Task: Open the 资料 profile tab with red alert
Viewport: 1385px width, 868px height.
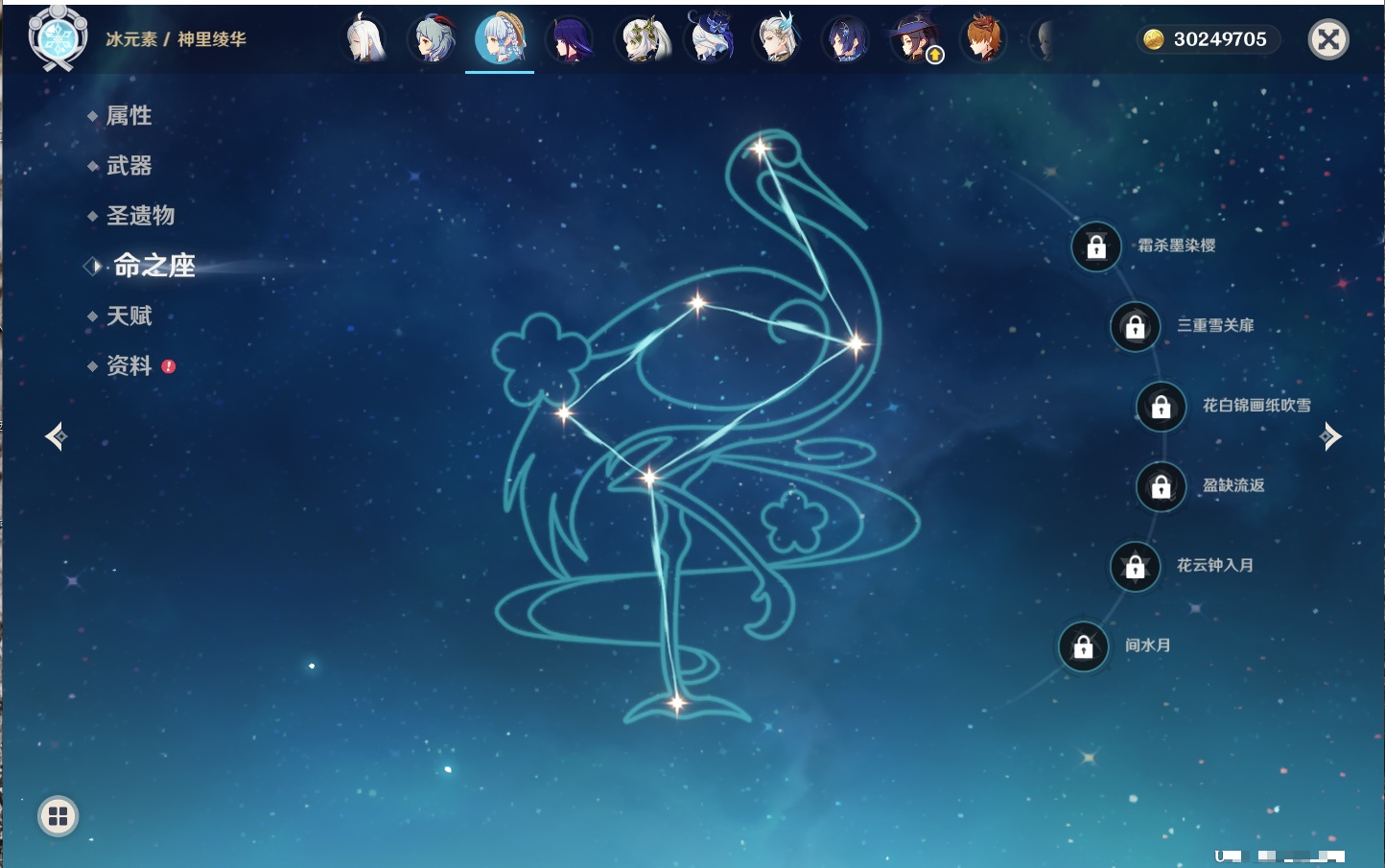Action: pos(129,365)
